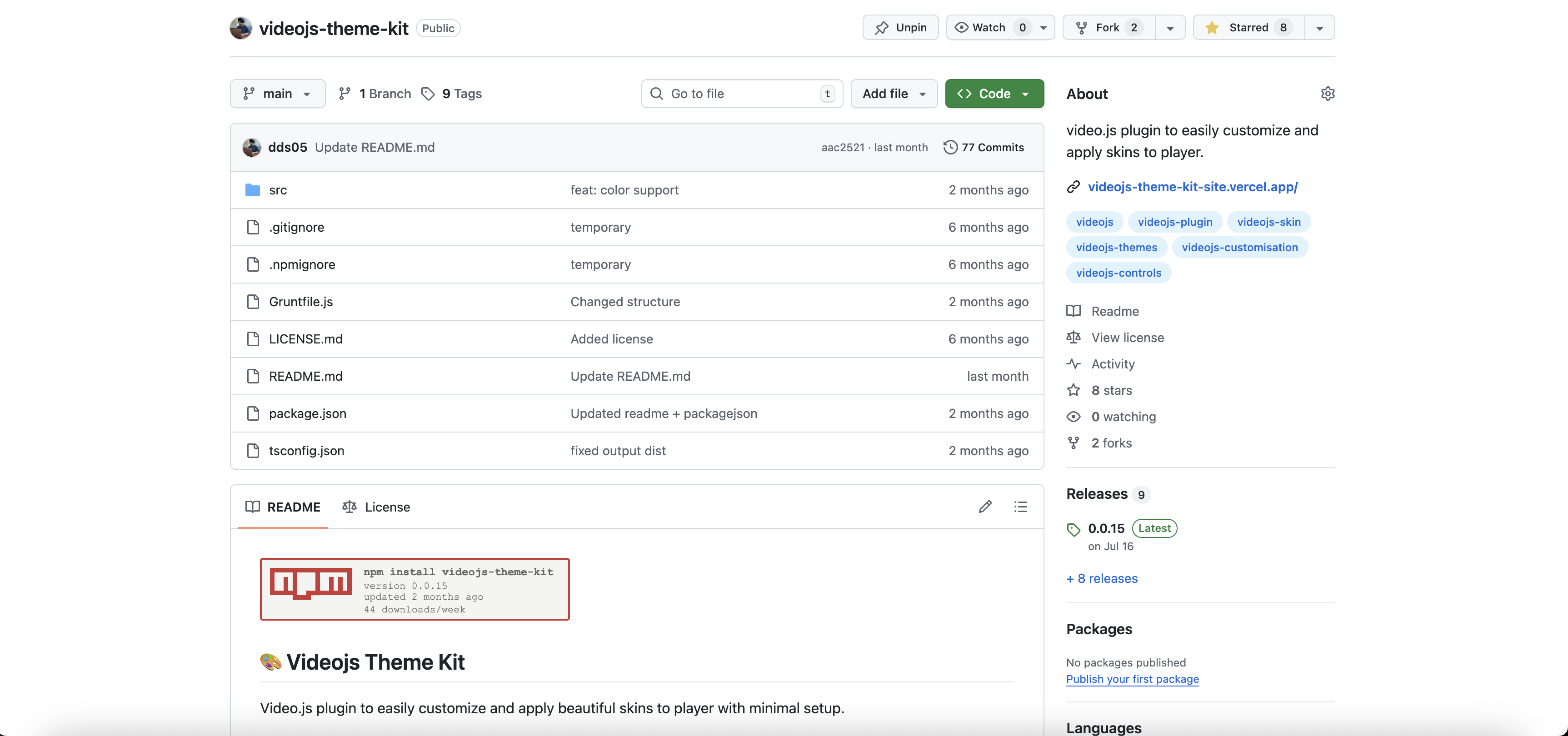This screenshot has height=736, width=1568.
Task: Switch to the License tab
Action: pyautogui.click(x=376, y=507)
